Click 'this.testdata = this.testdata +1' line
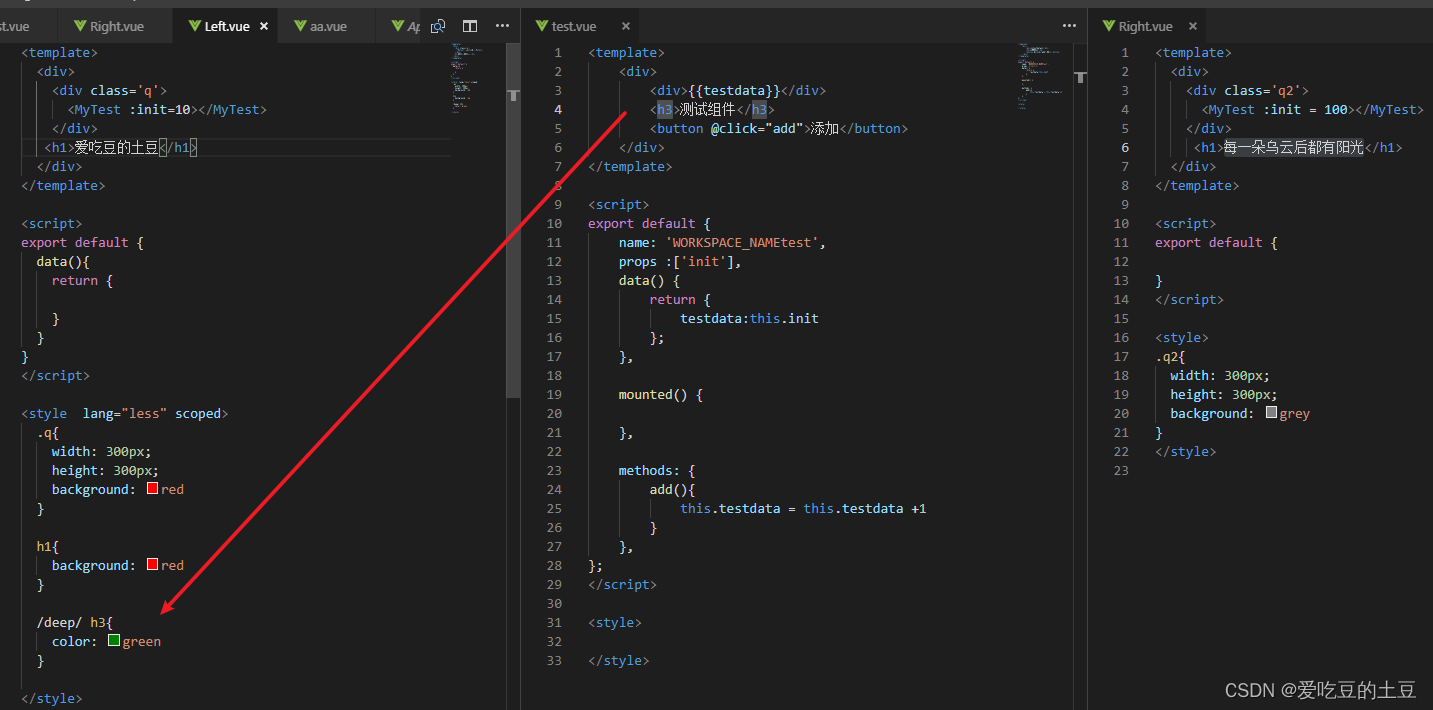 tap(803, 508)
